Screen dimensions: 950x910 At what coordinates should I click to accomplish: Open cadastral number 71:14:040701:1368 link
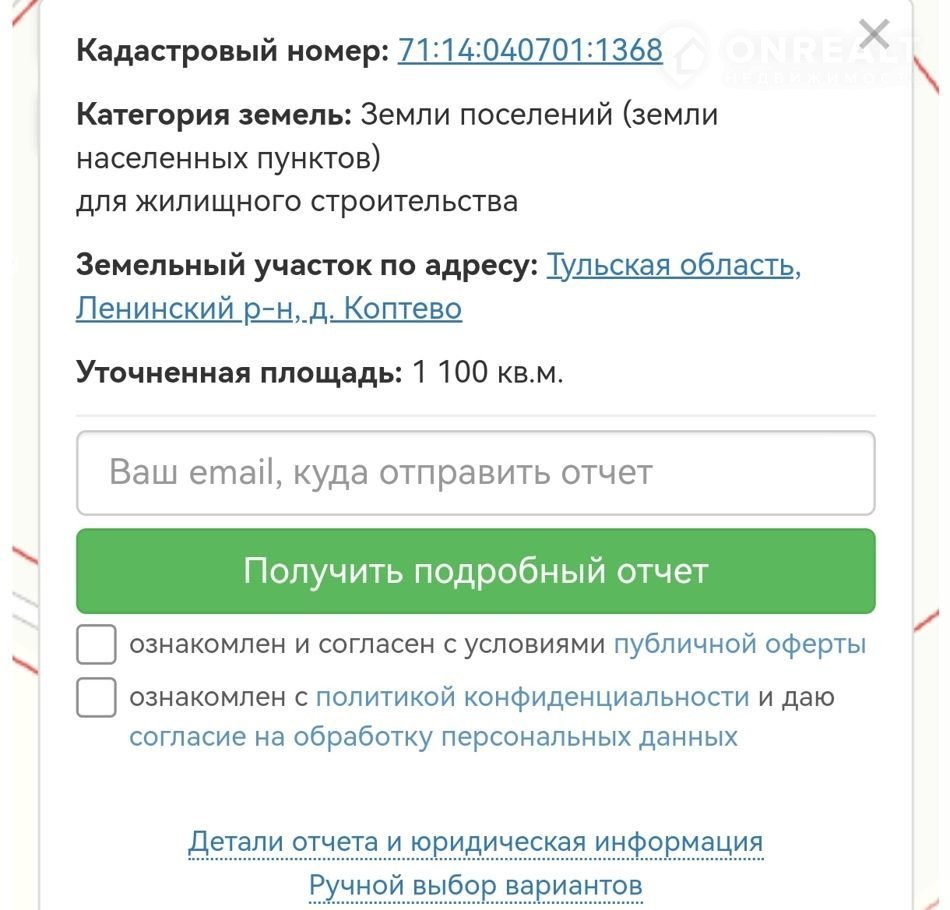[x=530, y=50]
